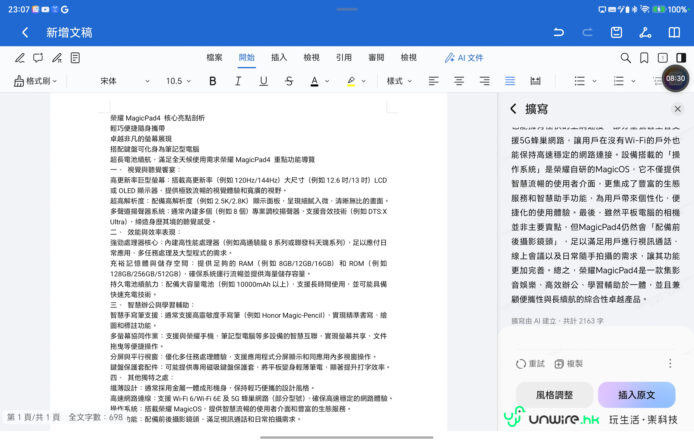Close the 擴寫 panel
The height and width of the screenshot is (444, 694).
point(678,109)
